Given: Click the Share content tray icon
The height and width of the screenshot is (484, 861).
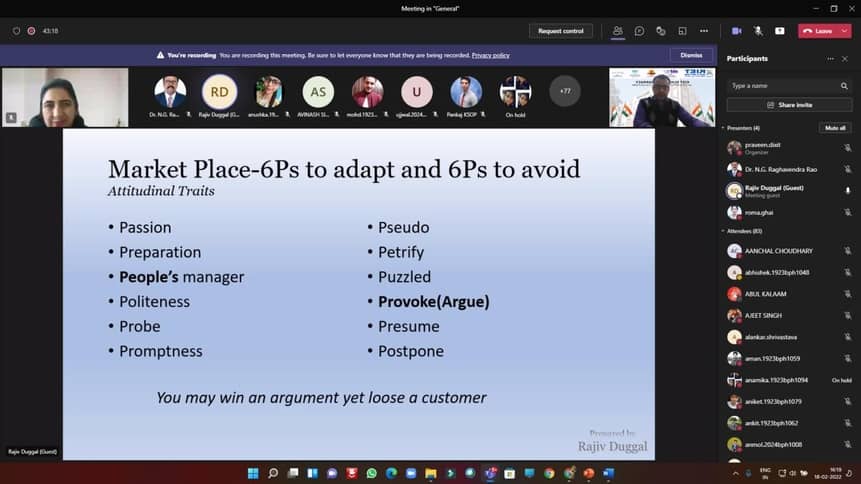Looking at the screenshot, I should 780,31.
